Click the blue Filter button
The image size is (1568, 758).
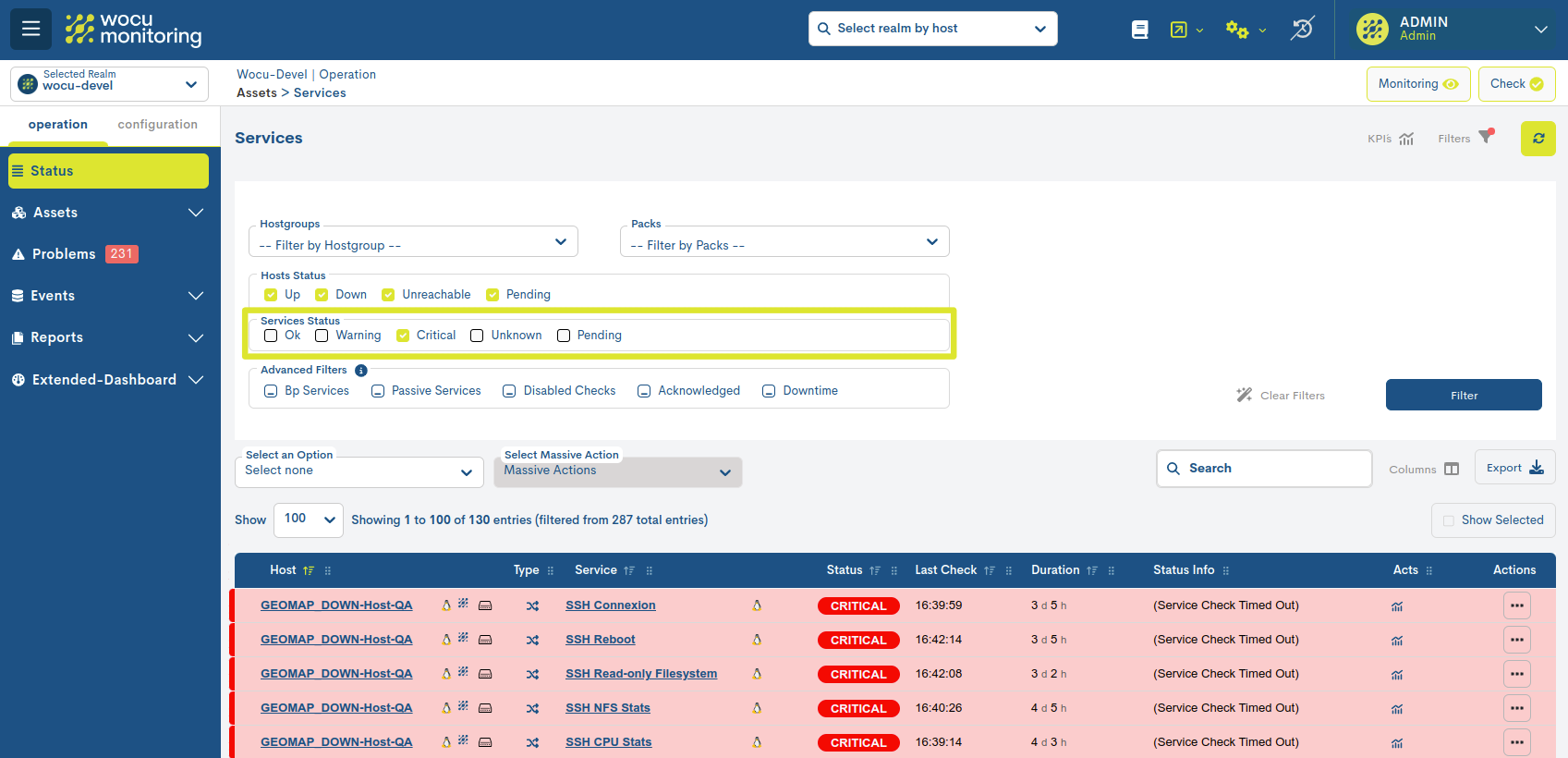[x=1464, y=395]
